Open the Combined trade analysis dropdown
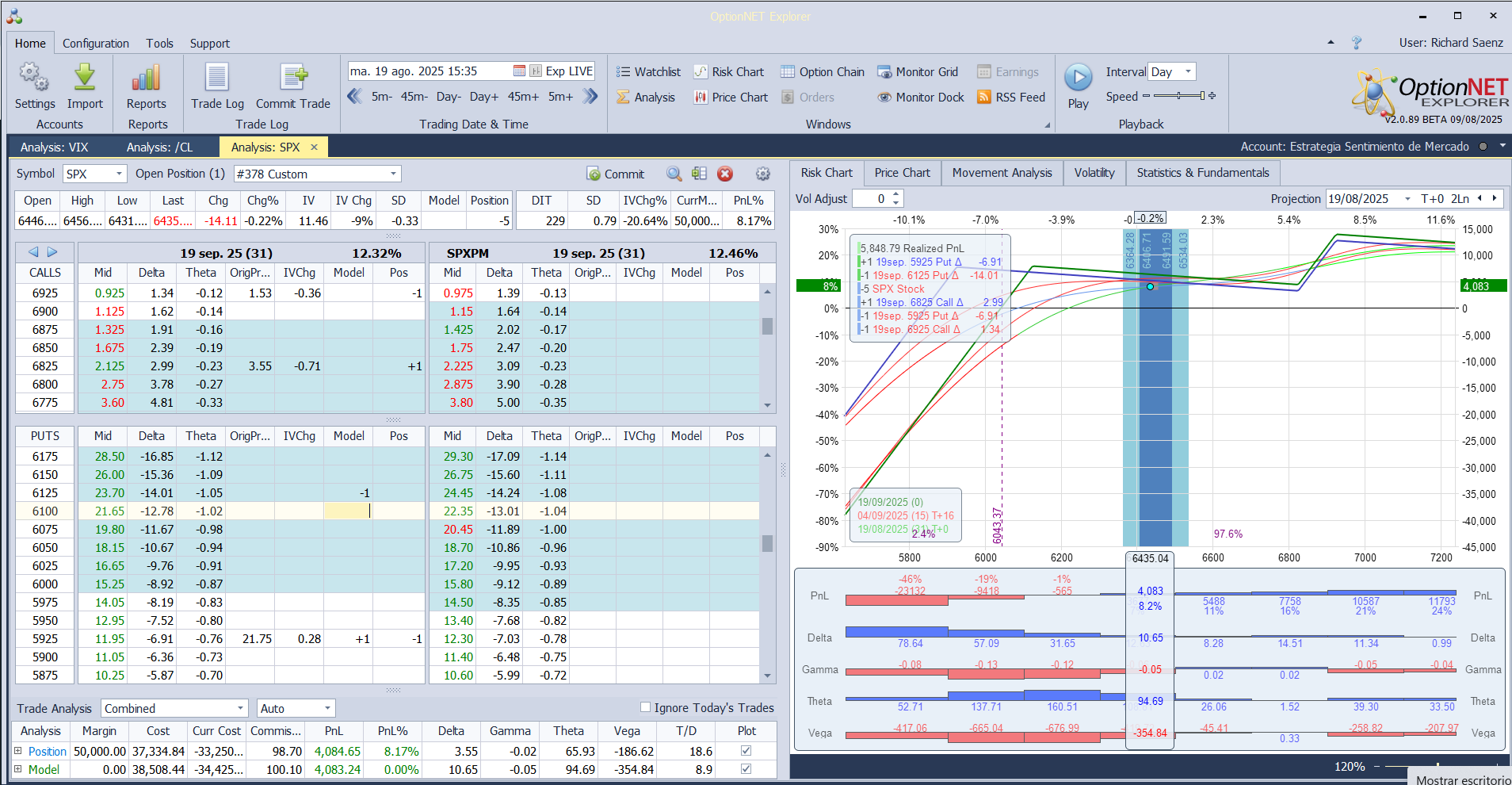The image size is (1512, 785). point(241,708)
